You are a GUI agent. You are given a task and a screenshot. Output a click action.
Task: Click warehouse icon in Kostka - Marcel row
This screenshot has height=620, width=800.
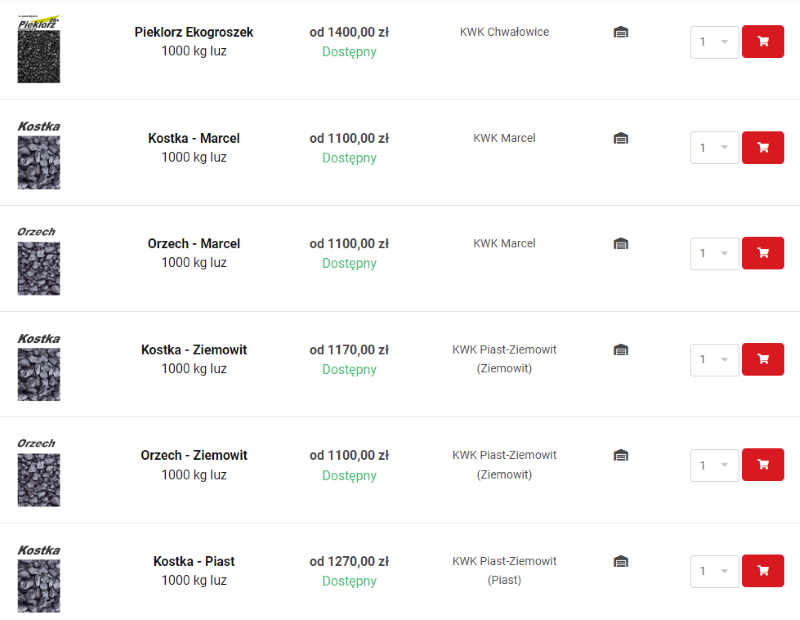[x=620, y=138]
